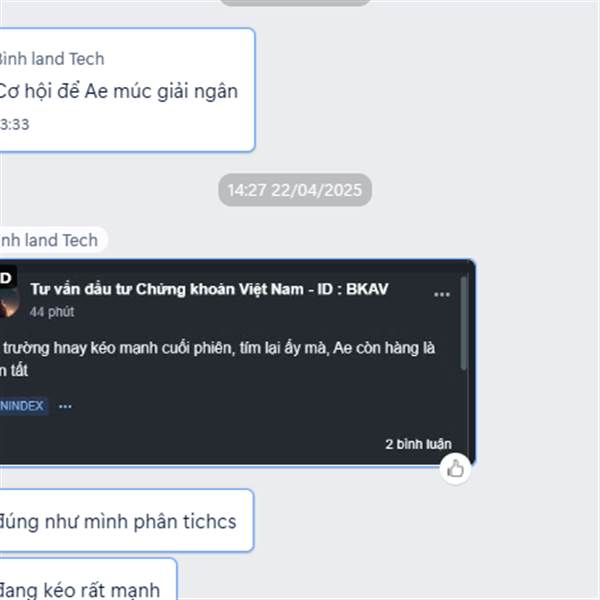This screenshot has width=600, height=600.
Task: Click the thumbs-up reaction icon
Action: [455, 469]
